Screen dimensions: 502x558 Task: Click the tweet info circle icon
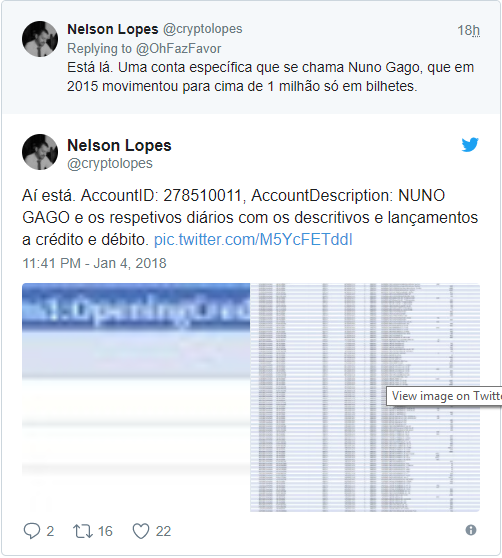coord(471,530)
